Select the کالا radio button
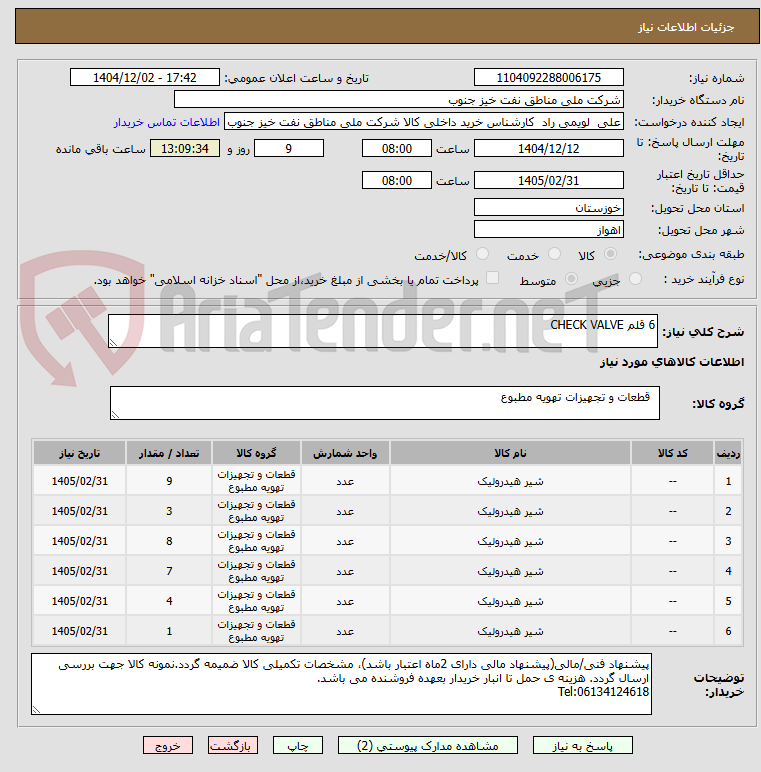Screen dimensions: 761x772 tap(610, 254)
